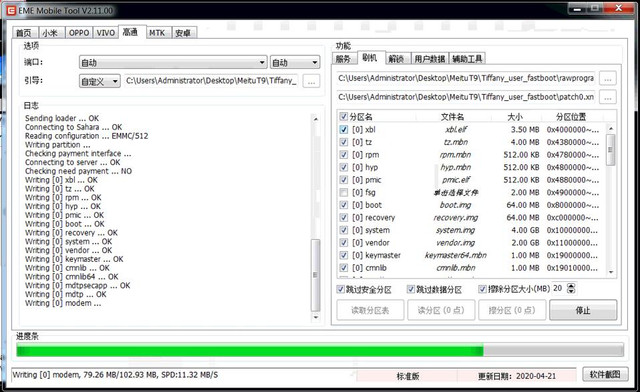Switch to the MTK tab
Viewport: 640px width, 392px height.
click(158, 33)
